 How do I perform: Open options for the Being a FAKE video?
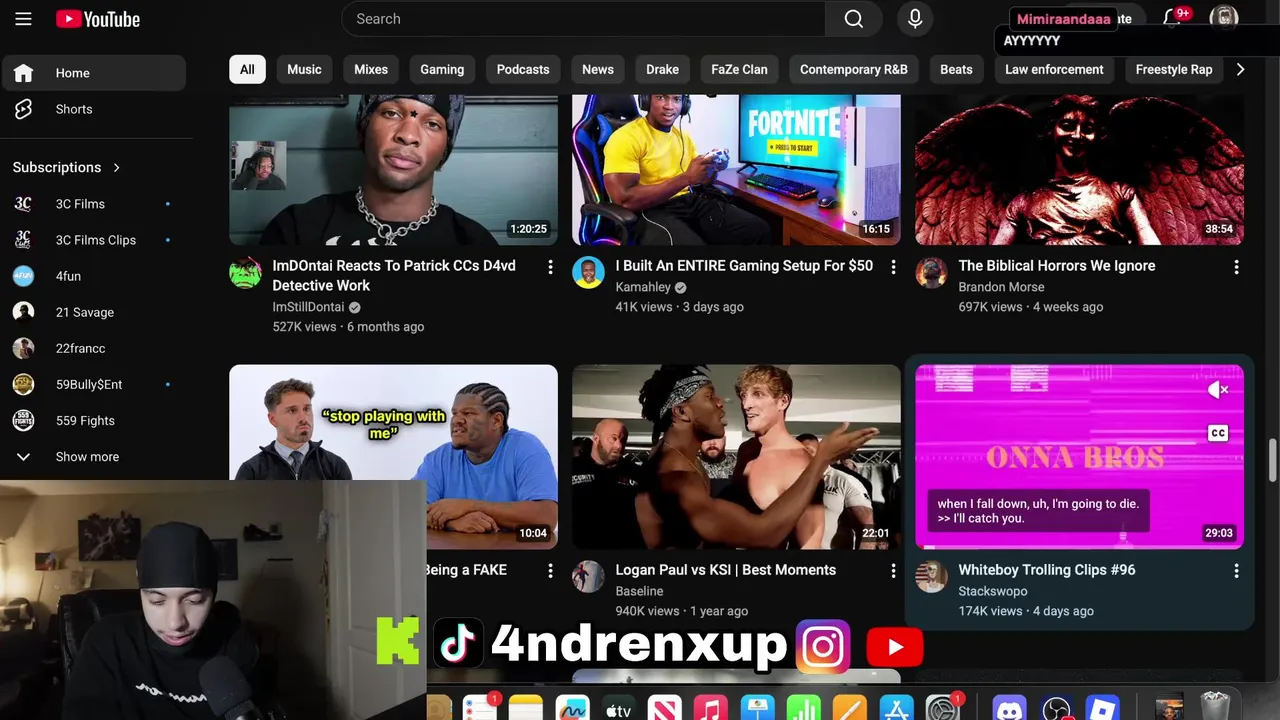[x=550, y=571]
